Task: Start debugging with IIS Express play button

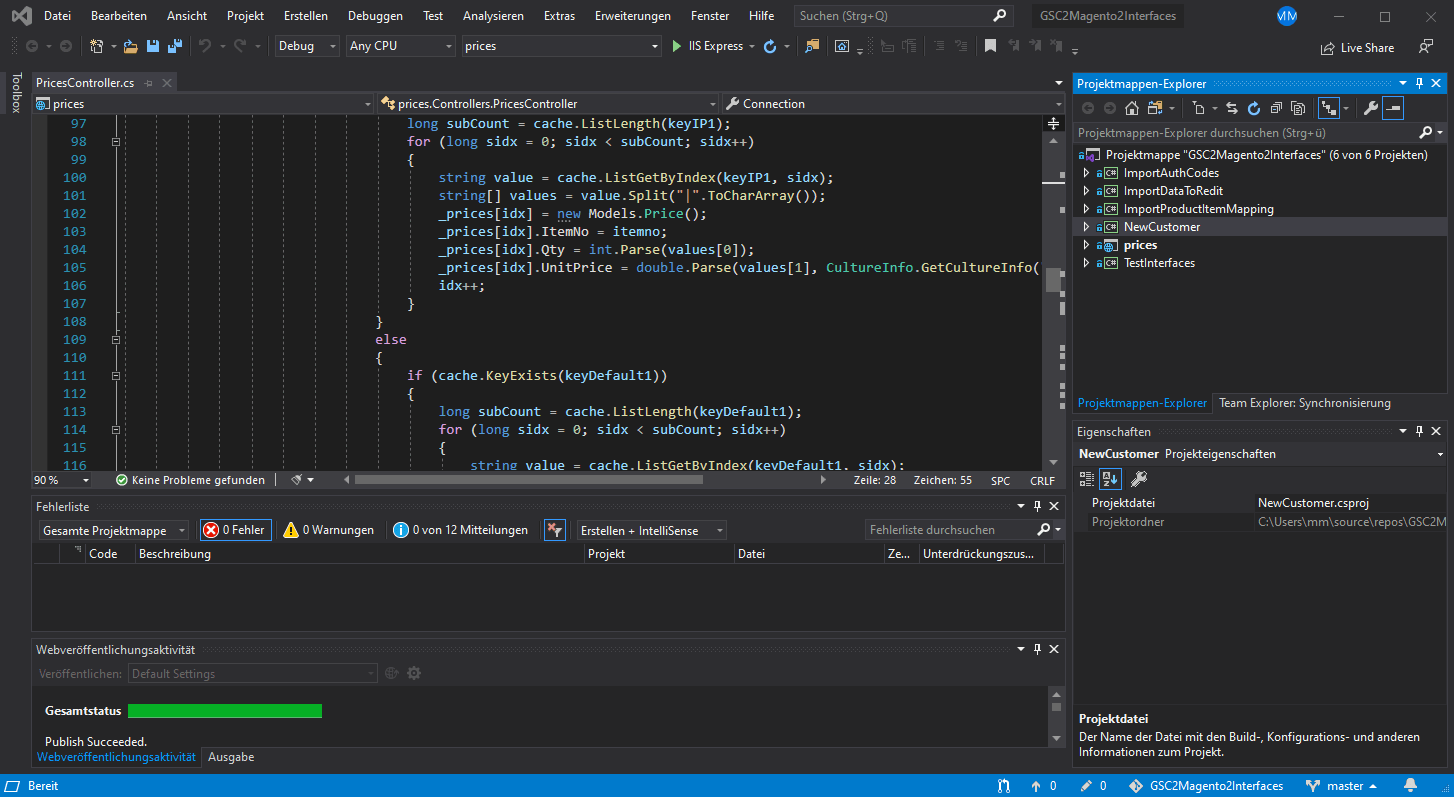Action: coord(677,46)
